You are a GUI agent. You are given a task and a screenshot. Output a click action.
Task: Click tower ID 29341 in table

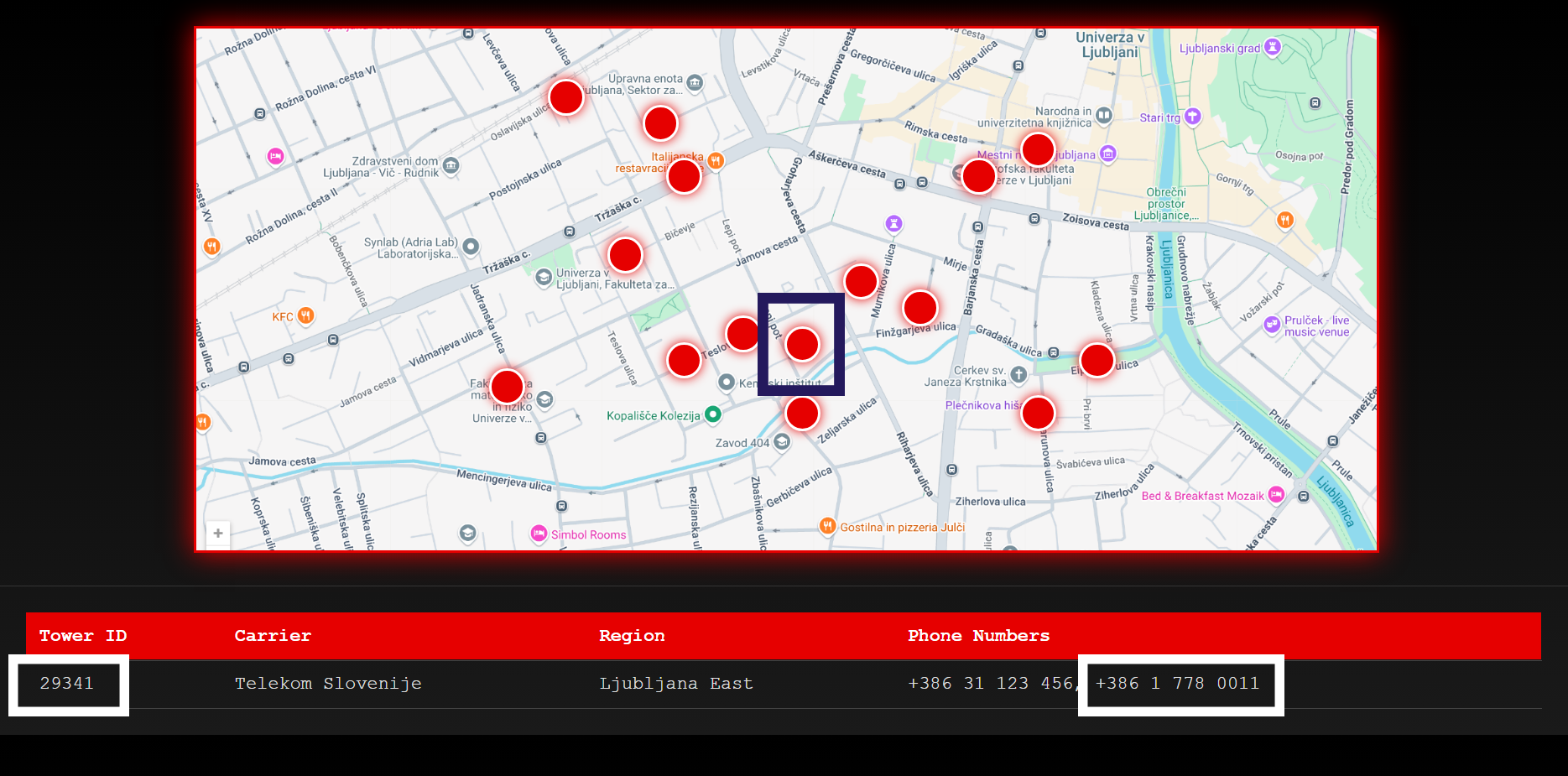point(67,684)
